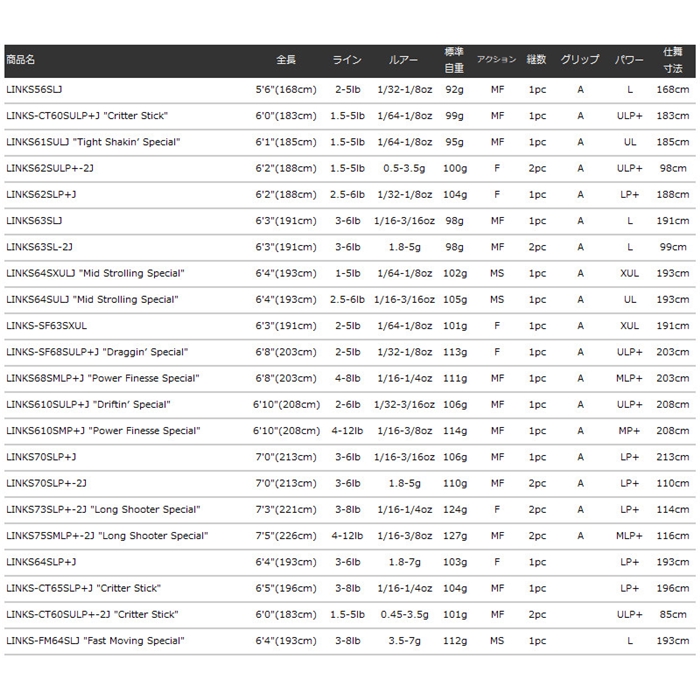Click the MLP+ power in LINKS68SMLP+J row
Viewport: 700px width, 700px height.
pyautogui.click(x=629, y=378)
